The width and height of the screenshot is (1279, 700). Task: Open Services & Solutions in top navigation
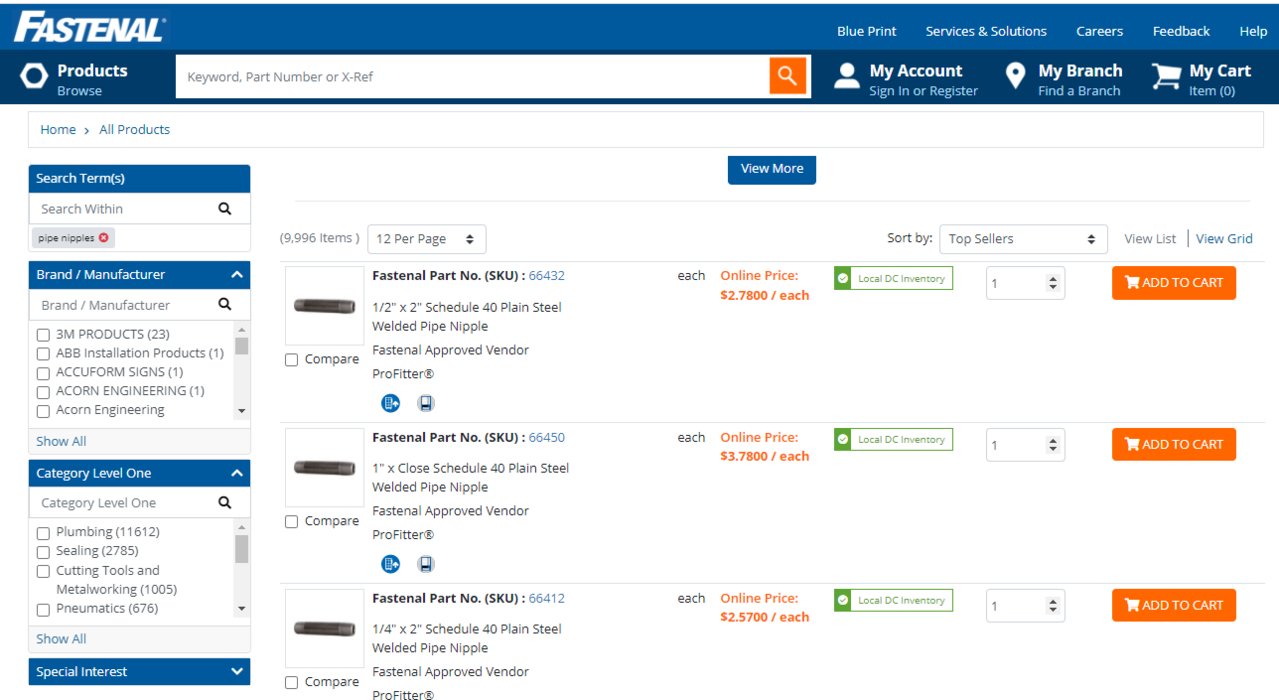[986, 31]
